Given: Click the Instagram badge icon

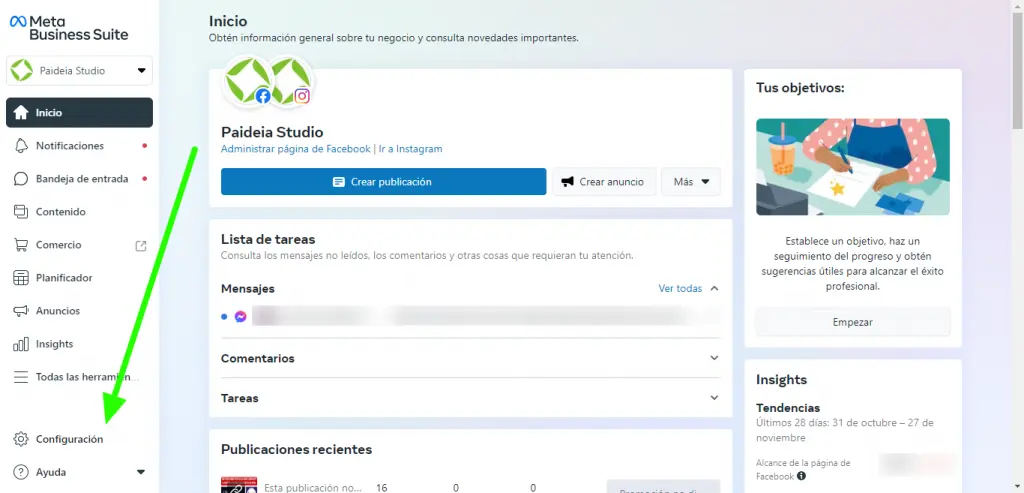Looking at the screenshot, I should (x=302, y=97).
